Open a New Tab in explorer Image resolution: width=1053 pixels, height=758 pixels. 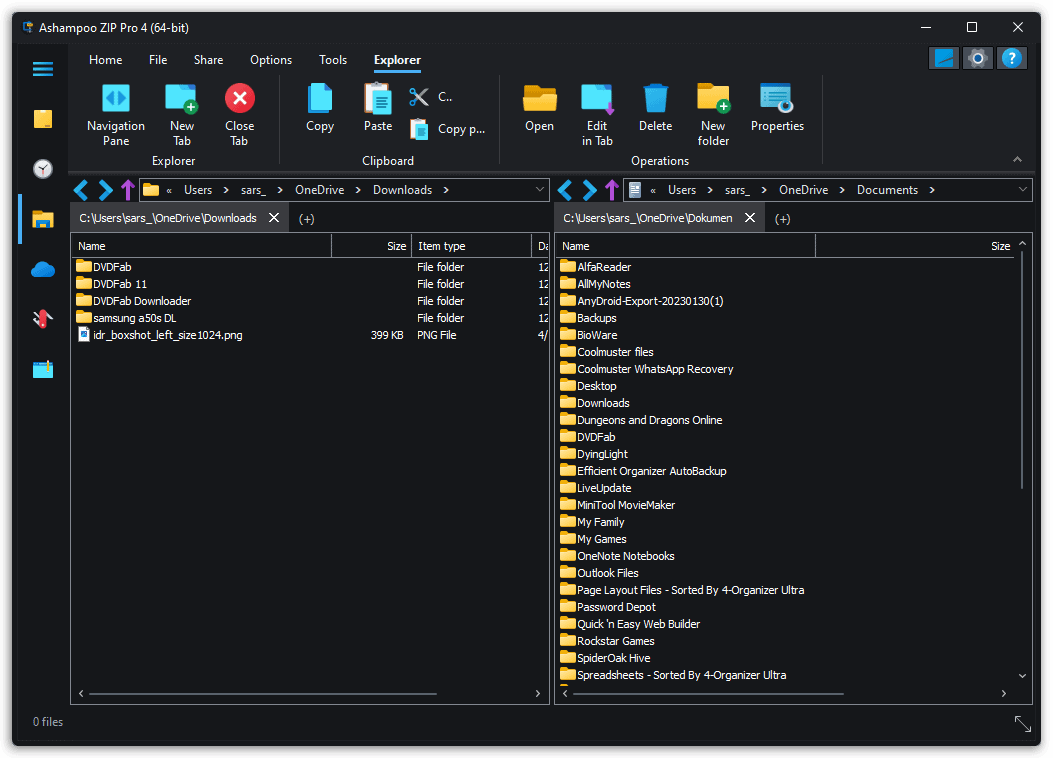click(181, 99)
